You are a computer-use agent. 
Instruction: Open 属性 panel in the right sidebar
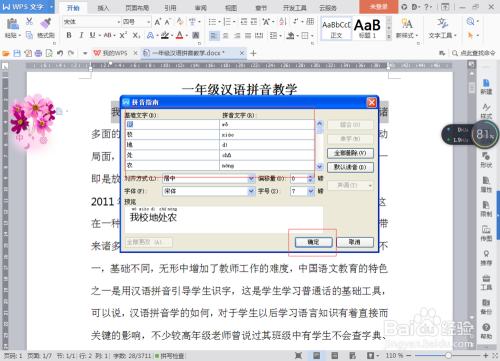pos(486,185)
